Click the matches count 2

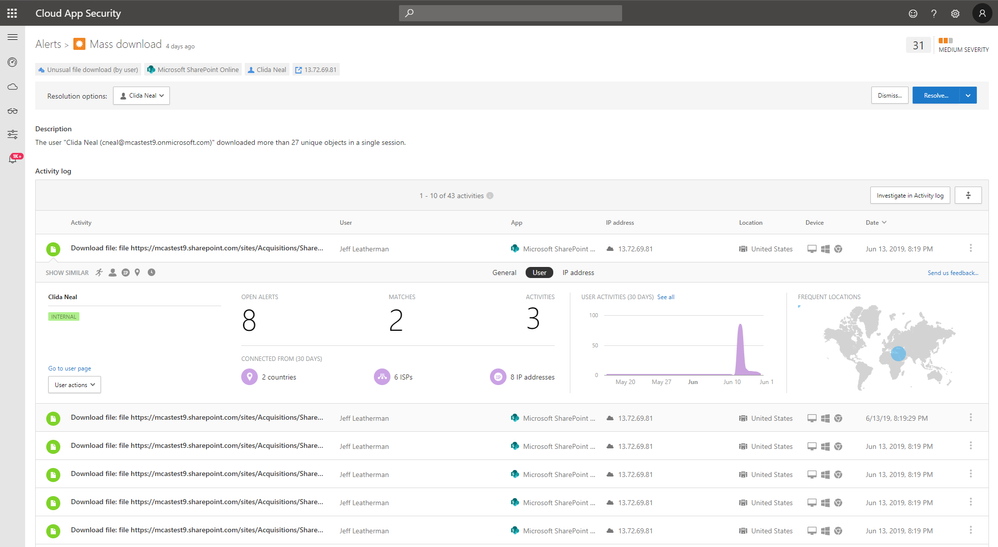(x=396, y=320)
